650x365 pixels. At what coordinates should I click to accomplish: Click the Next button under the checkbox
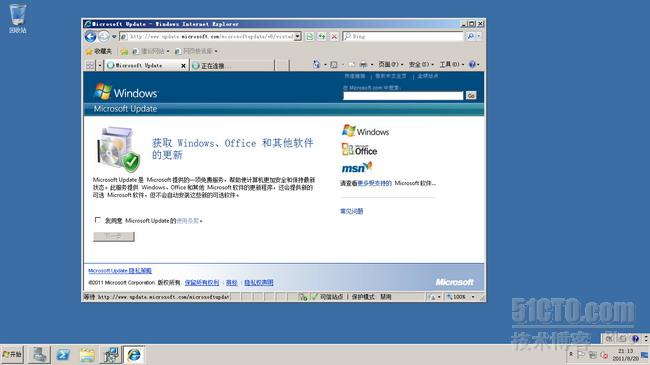(114, 236)
